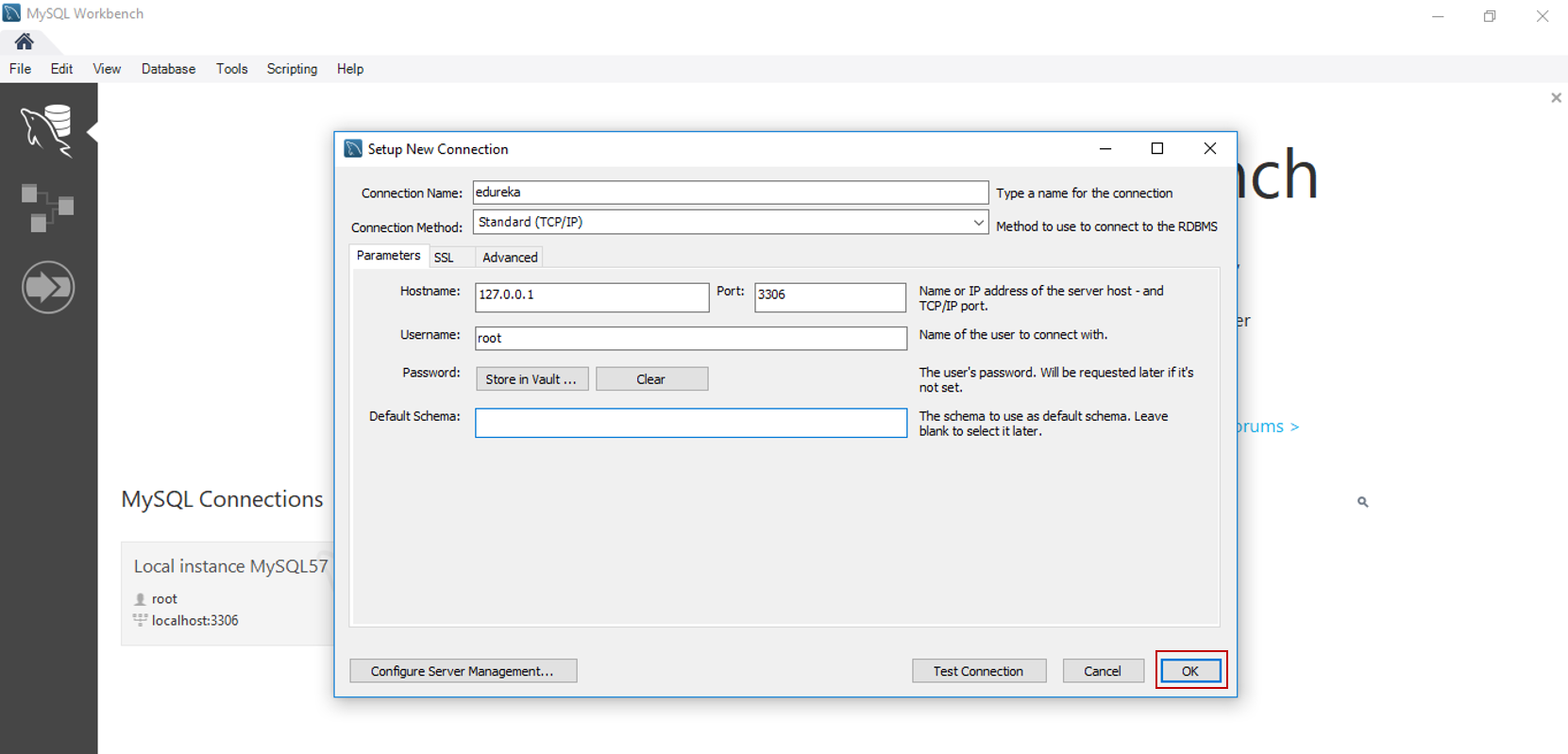Click the Username input field

[691, 338]
